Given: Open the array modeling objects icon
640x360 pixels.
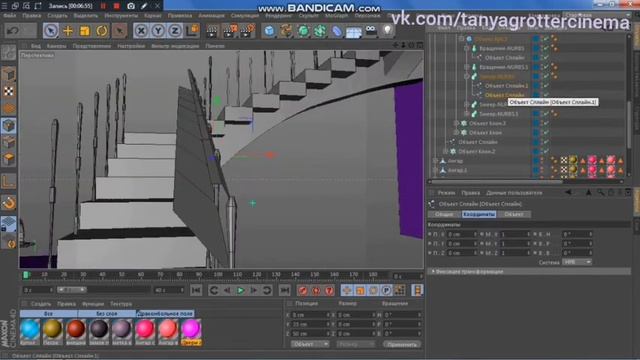Looking at the screenshot, I should (320, 31).
